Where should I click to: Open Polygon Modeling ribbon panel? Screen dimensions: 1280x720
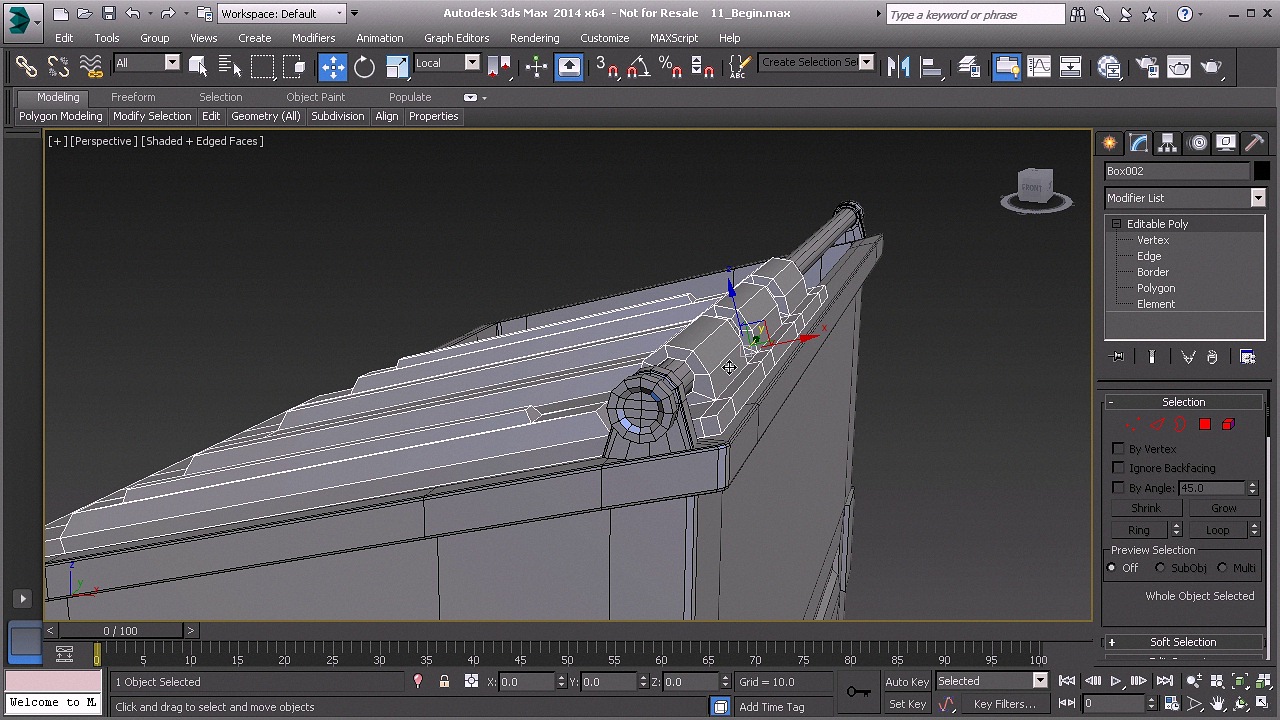tap(60, 116)
